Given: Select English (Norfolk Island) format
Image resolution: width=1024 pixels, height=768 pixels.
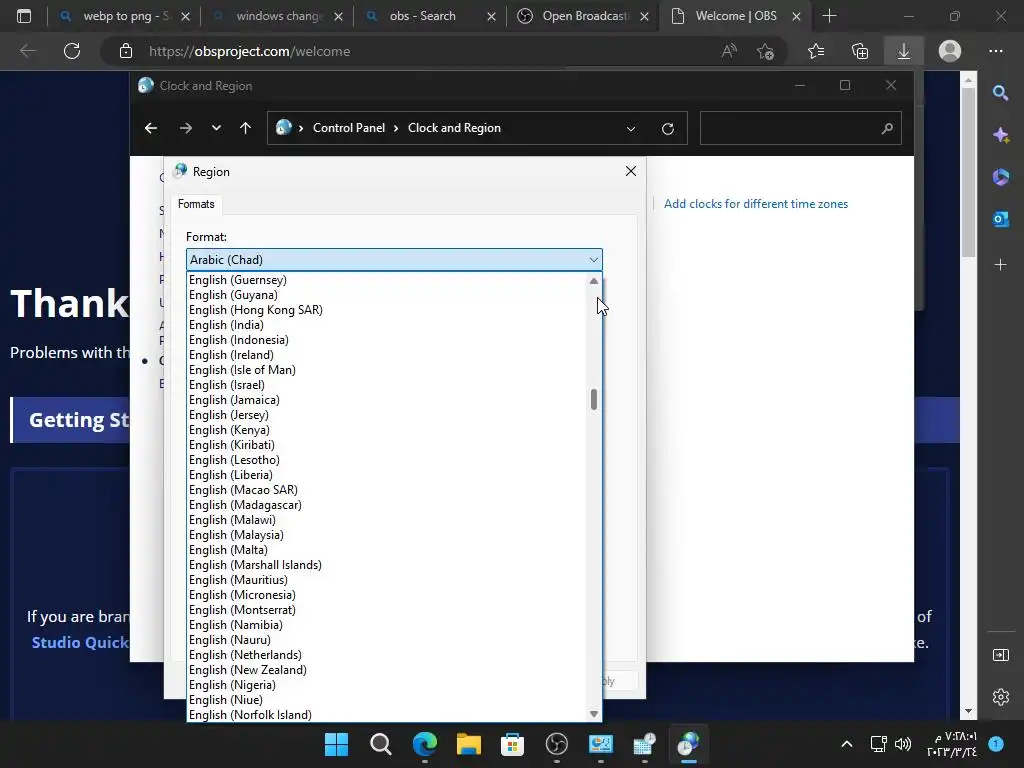Looking at the screenshot, I should click(250, 715).
